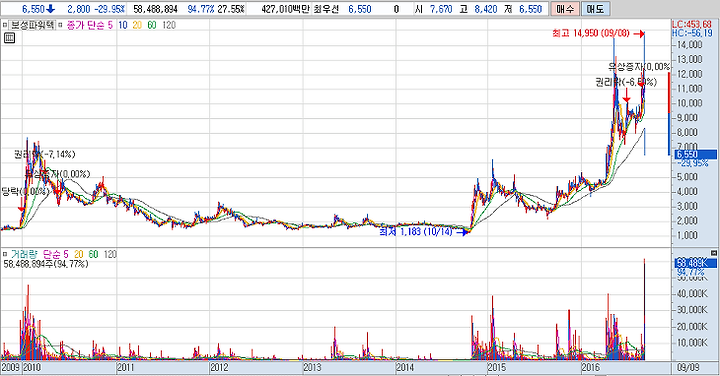
Task: Click the blue down arrow beside 6,550
Action: point(50,9)
